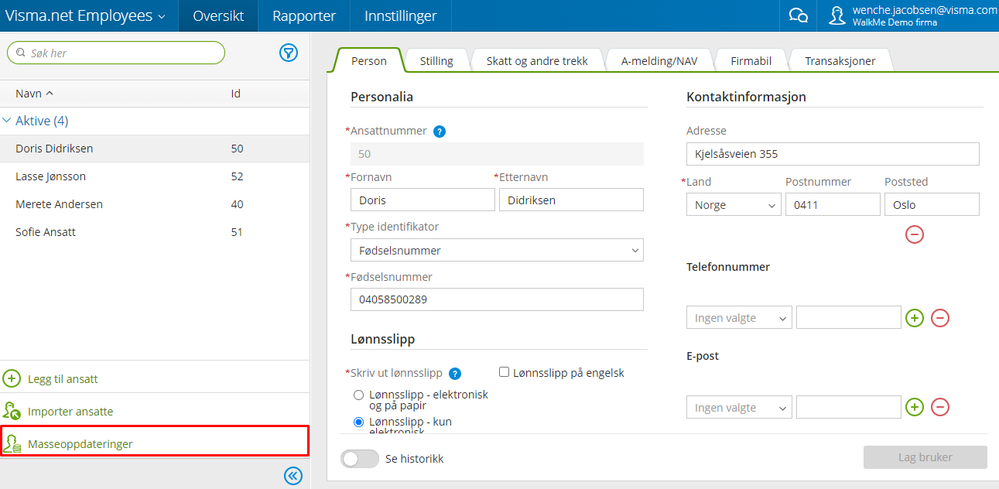Remove the address using red minus icon

tap(914, 234)
